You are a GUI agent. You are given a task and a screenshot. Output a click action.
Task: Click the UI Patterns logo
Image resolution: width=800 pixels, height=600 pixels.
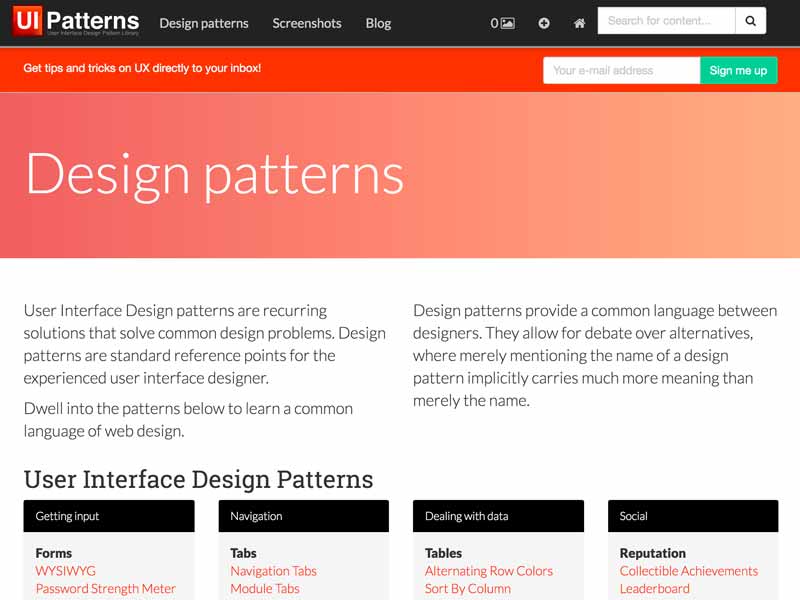click(76, 22)
